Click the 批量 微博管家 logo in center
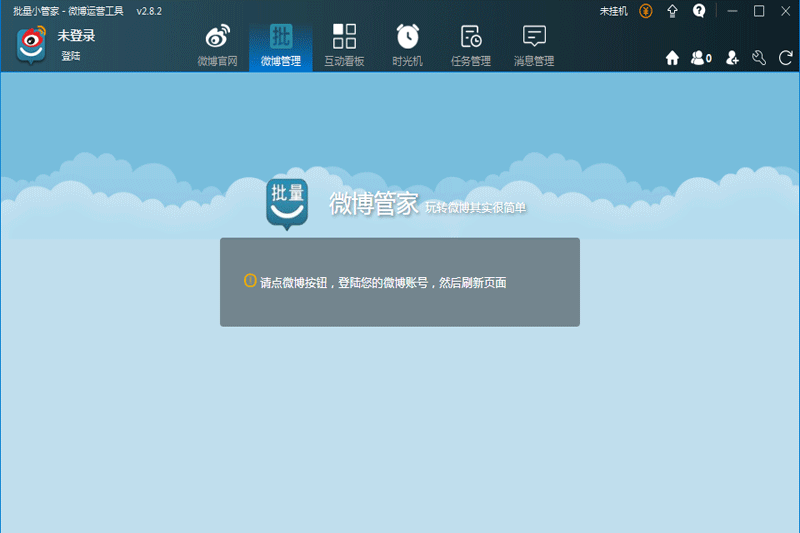The height and width of the screenshot is (533, 800). coord(286,203)
